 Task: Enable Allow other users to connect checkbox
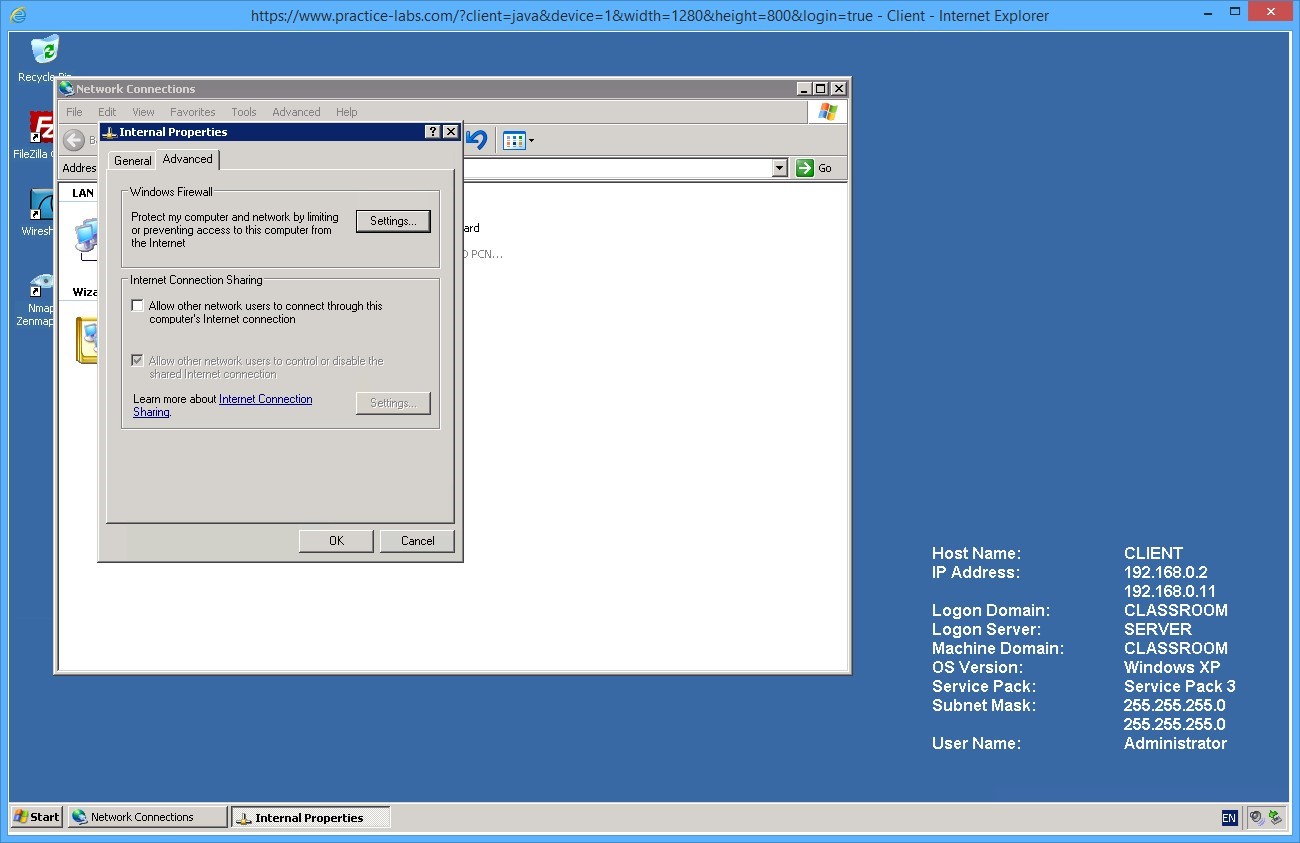(138, 306)
